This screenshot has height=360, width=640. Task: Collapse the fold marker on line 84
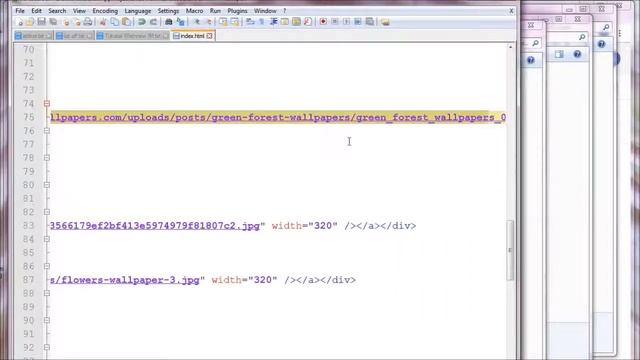coord(47,239)
